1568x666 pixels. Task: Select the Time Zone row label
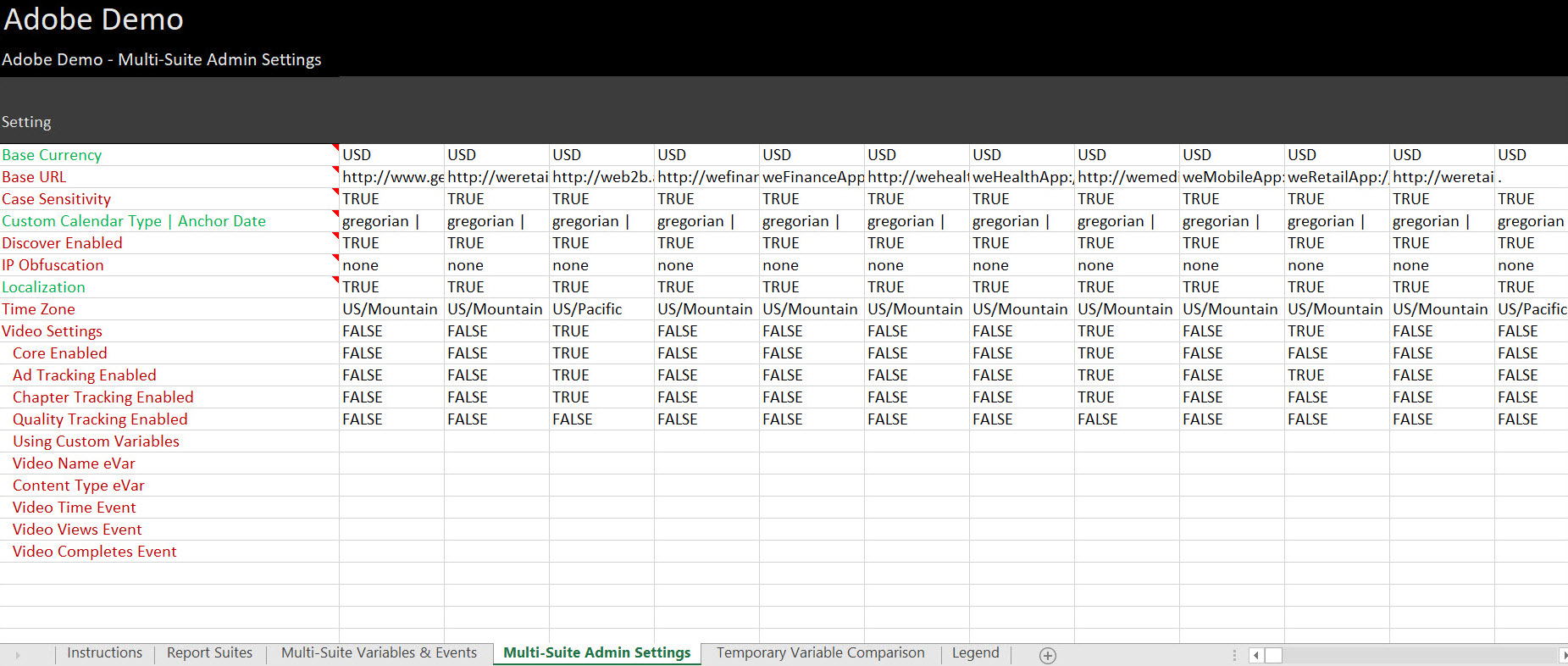[39, 309]
